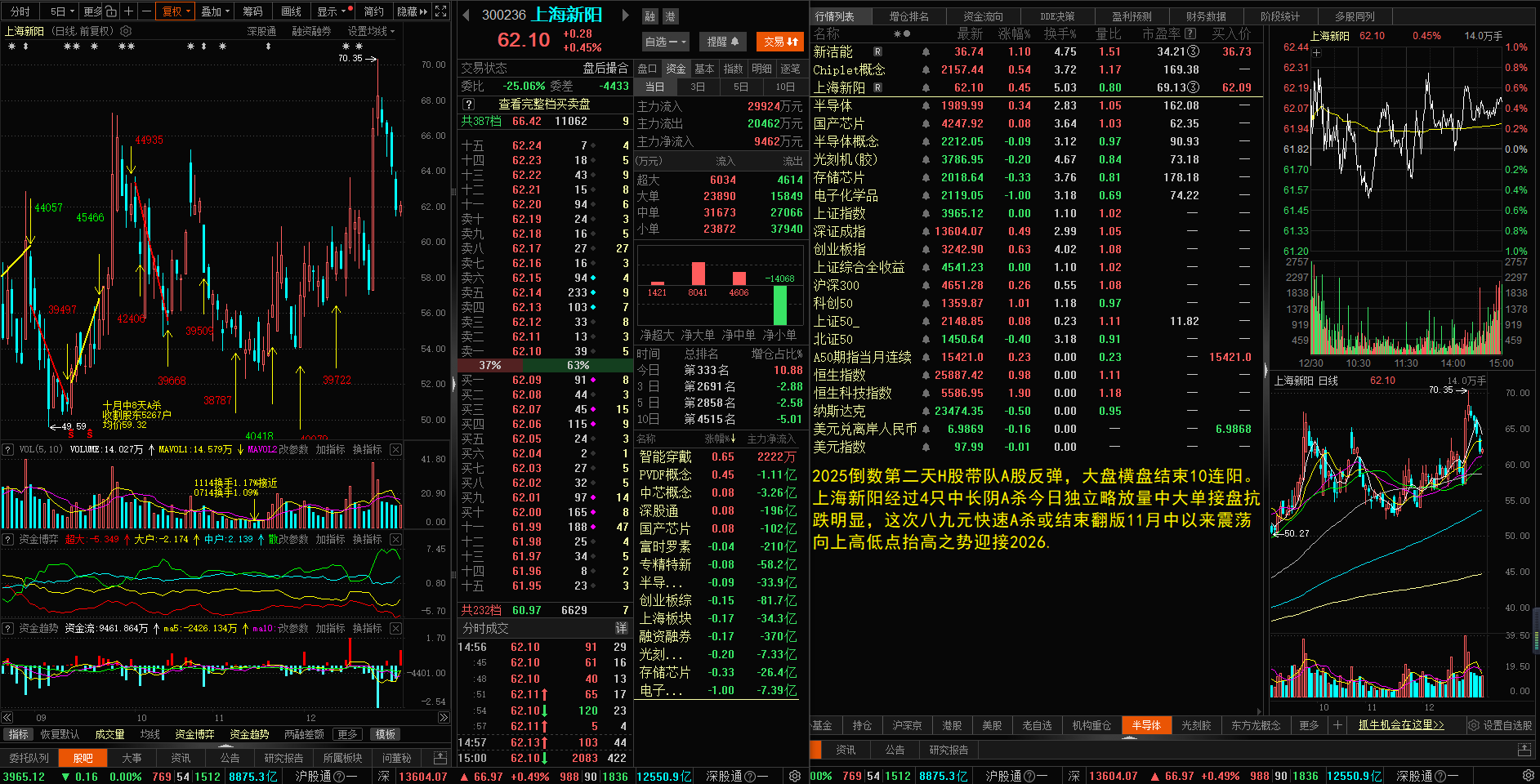Open help icon for the 资金趋势 indicator
This screenshot has width=1540, height=784.
tap(8, 628)
